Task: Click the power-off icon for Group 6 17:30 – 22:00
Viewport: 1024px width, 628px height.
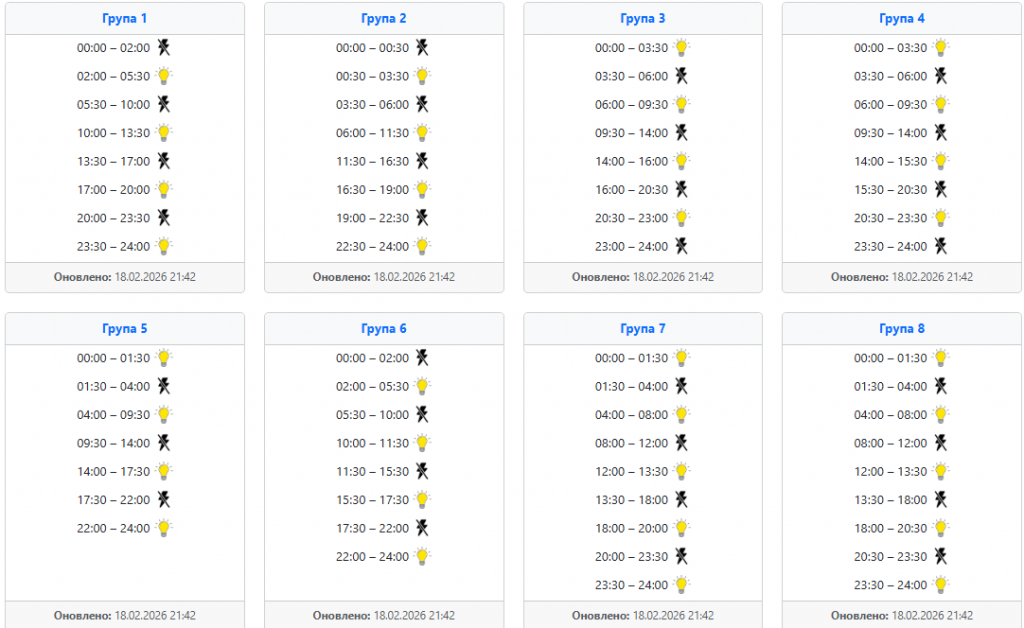Action: click(423, 527)
